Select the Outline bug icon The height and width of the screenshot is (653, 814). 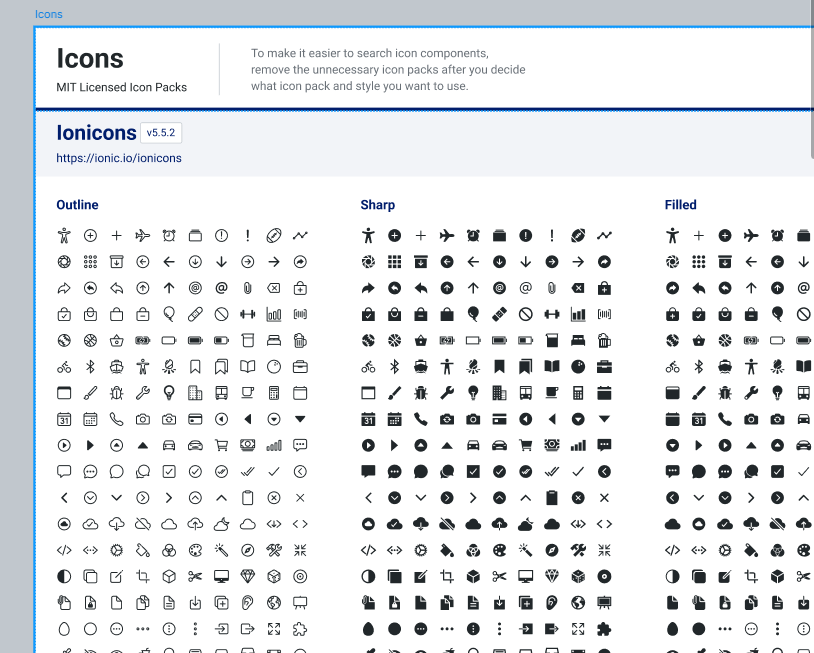point(116,393)
